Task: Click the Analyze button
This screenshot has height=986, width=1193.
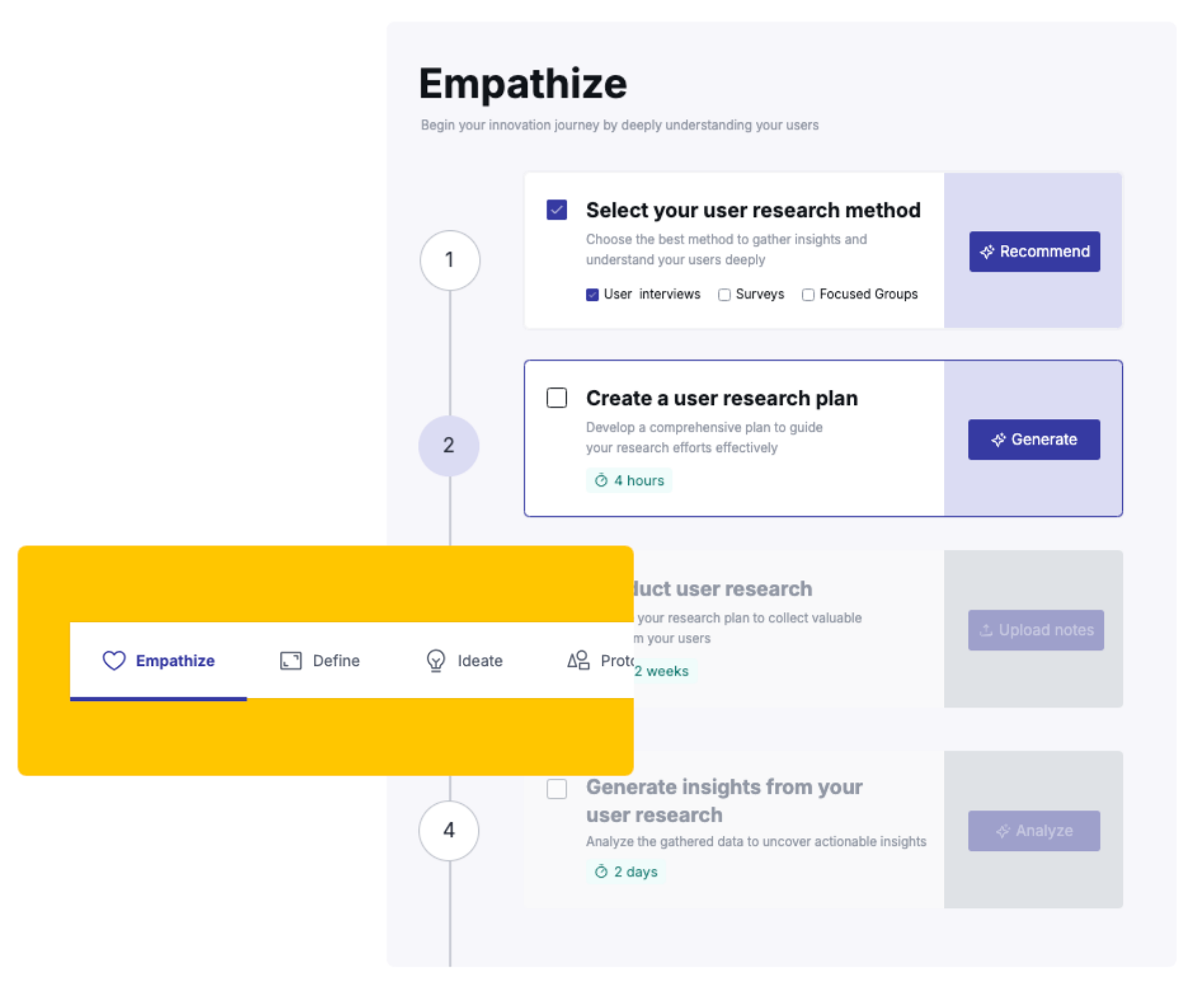Action: [1034, 831]
